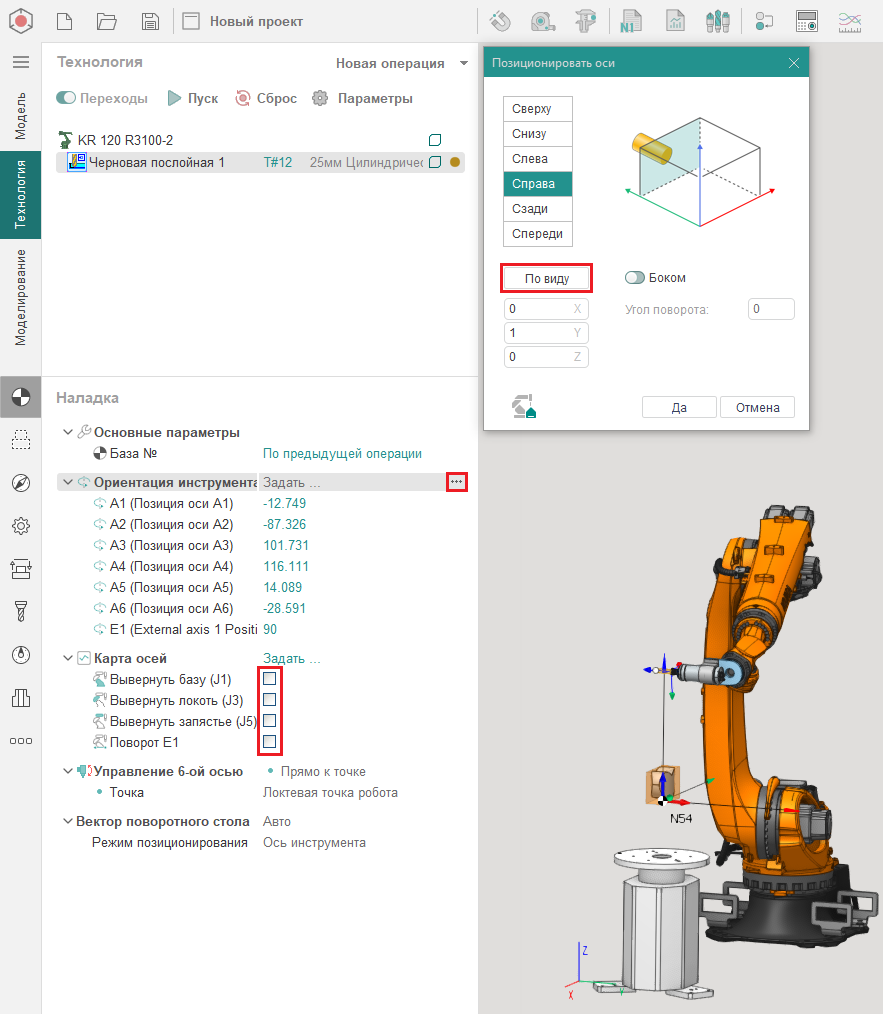Switch to the Моделирование tab

(20, 296)
